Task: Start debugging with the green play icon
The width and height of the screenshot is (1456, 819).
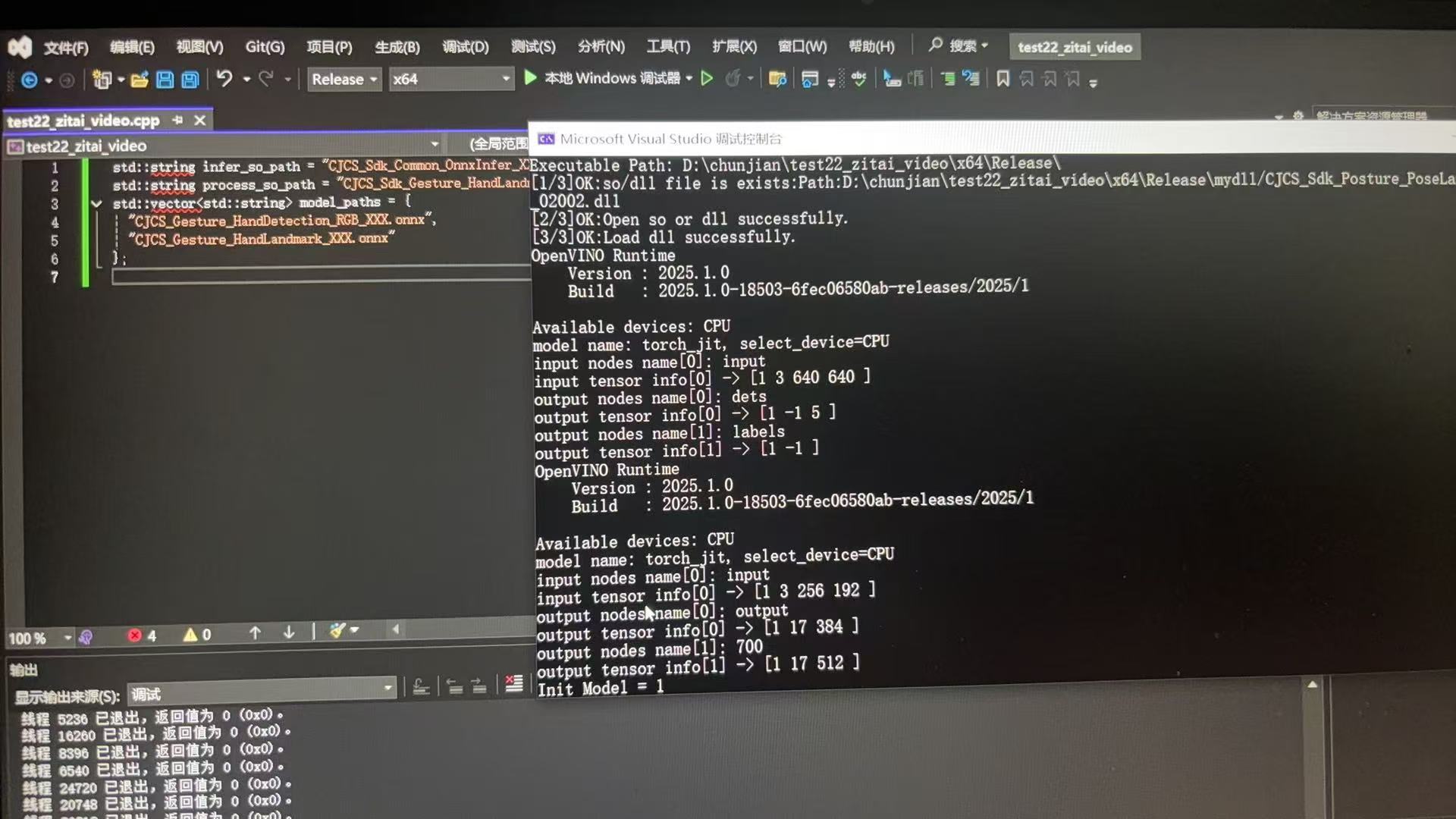Action: tap(531, 78)
